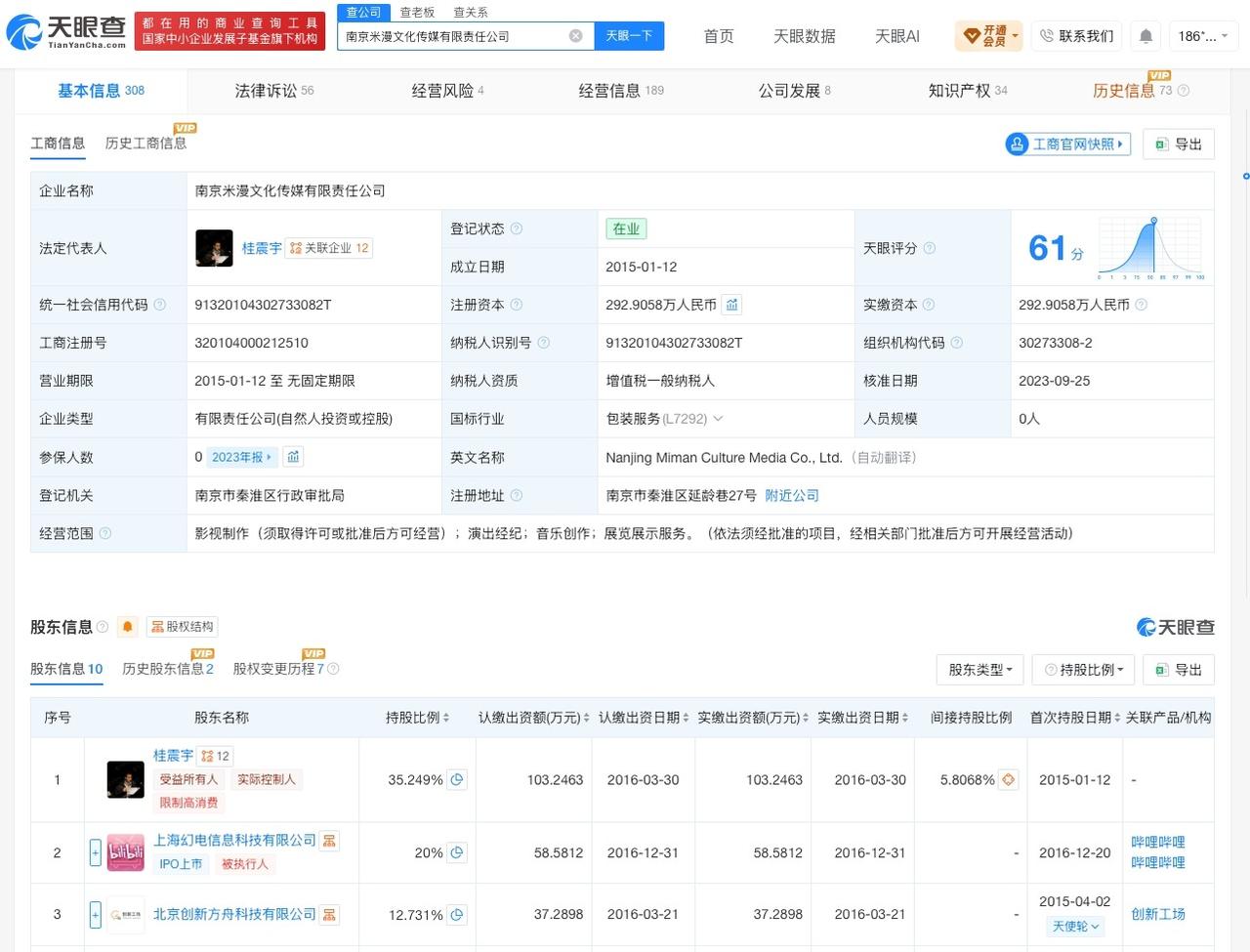Image resolution: width=1250 pixels, height=952 pixels.
Task: Open structure icon beside 上海幻电信息科技有限公司
Action: (330, 841)
